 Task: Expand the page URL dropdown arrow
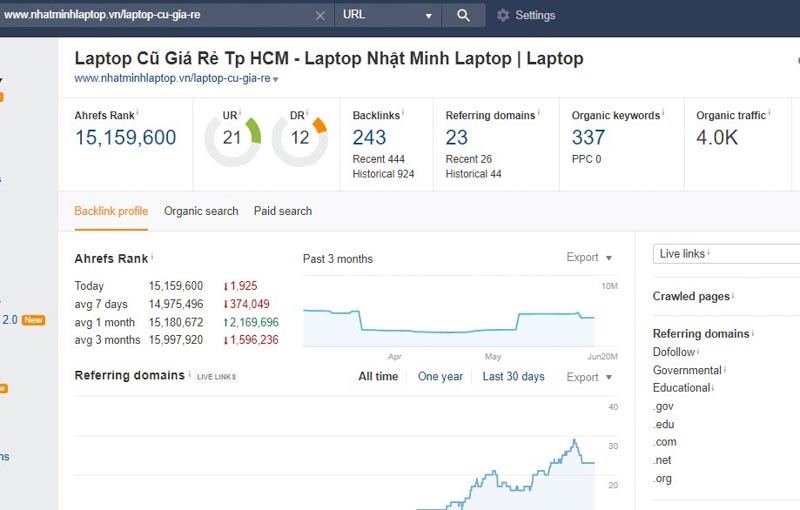point(276,79)
